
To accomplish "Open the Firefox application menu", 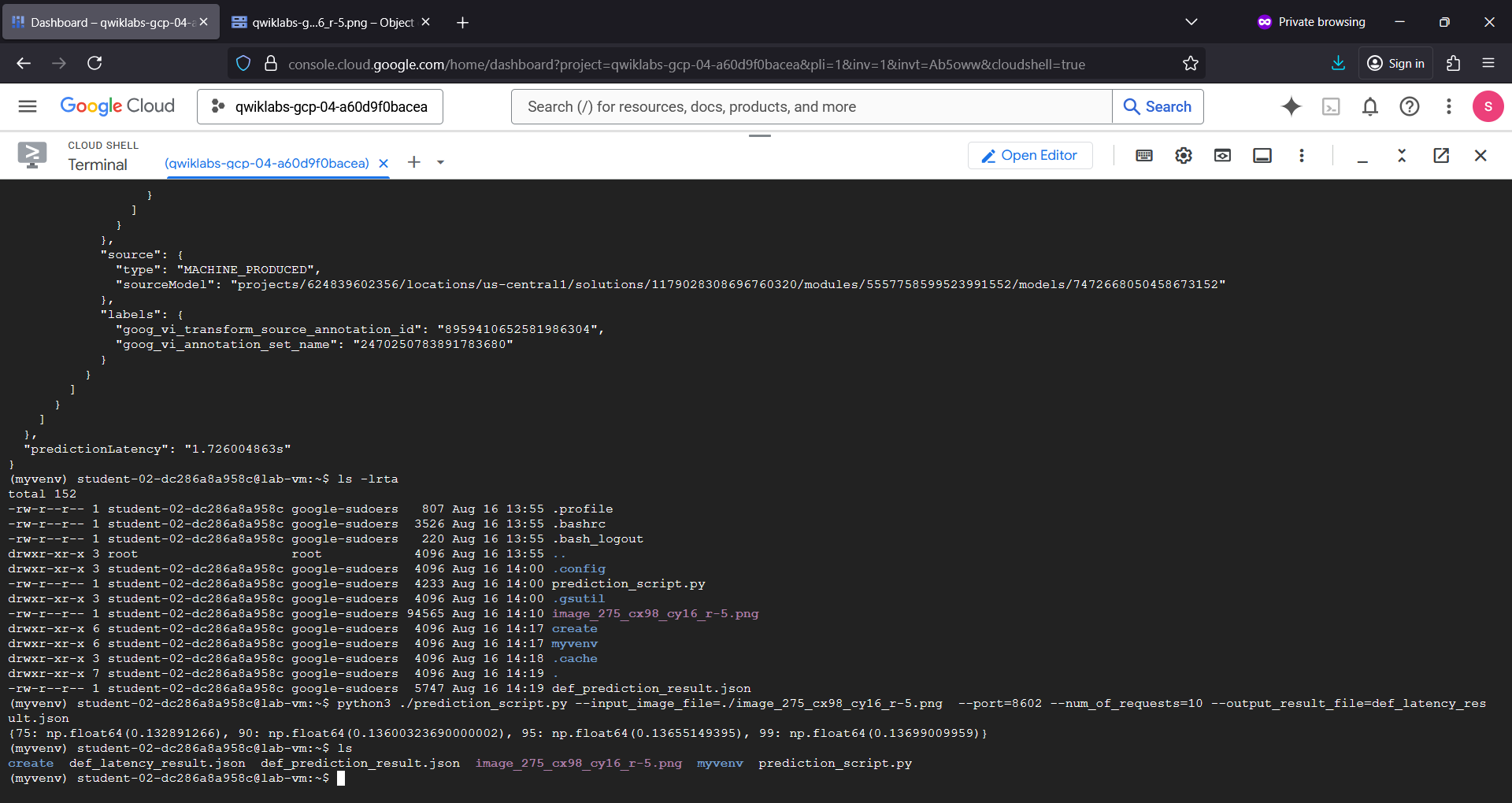I will pyautogui.click(x=1488, y=63).
